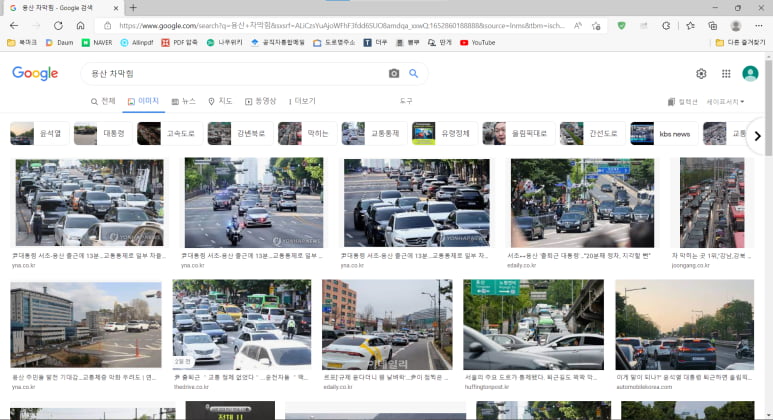Open the joongang.co.kr traffic thumbnail

[712, 203]
